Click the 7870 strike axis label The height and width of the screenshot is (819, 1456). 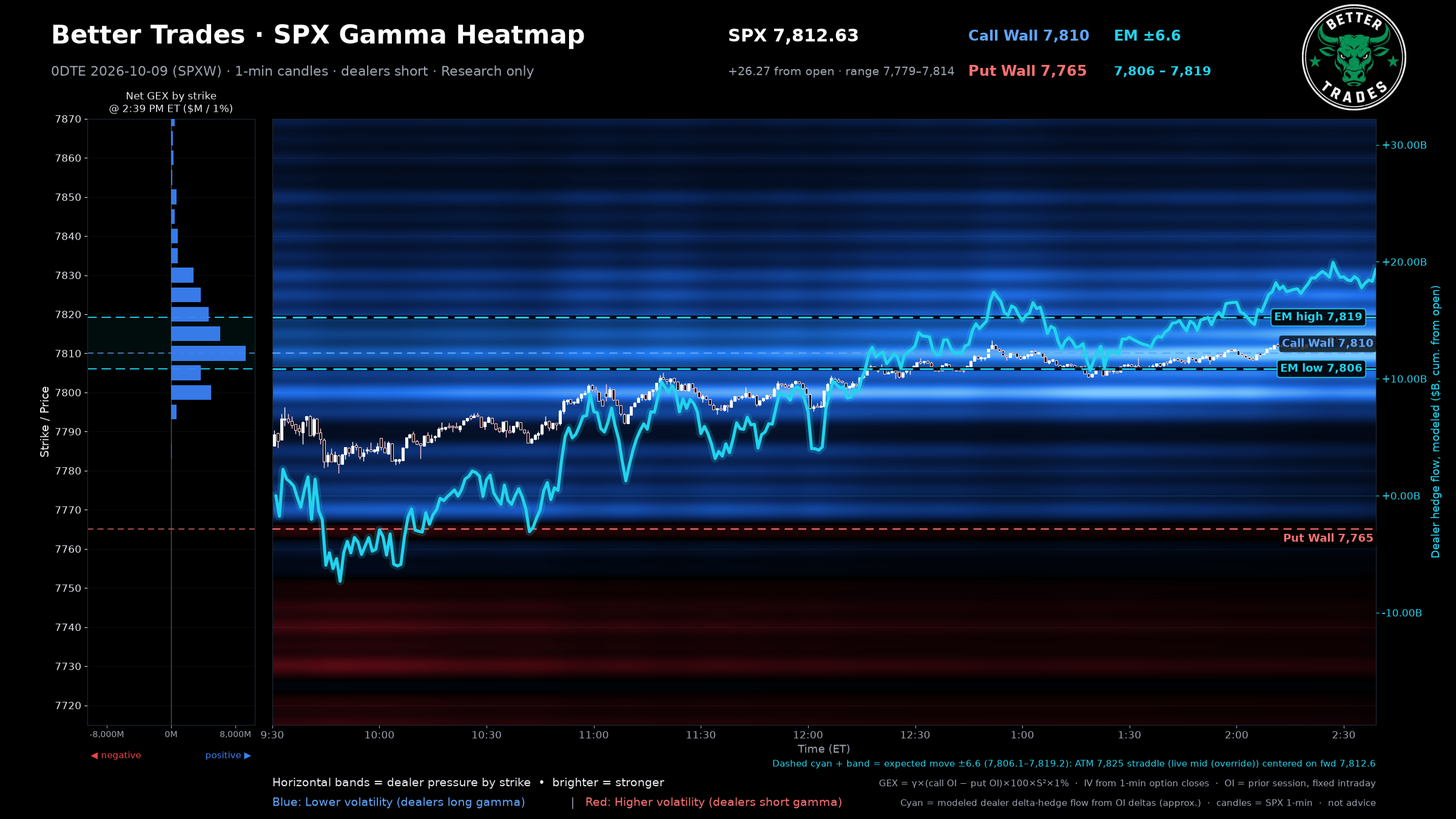(68, 120)
